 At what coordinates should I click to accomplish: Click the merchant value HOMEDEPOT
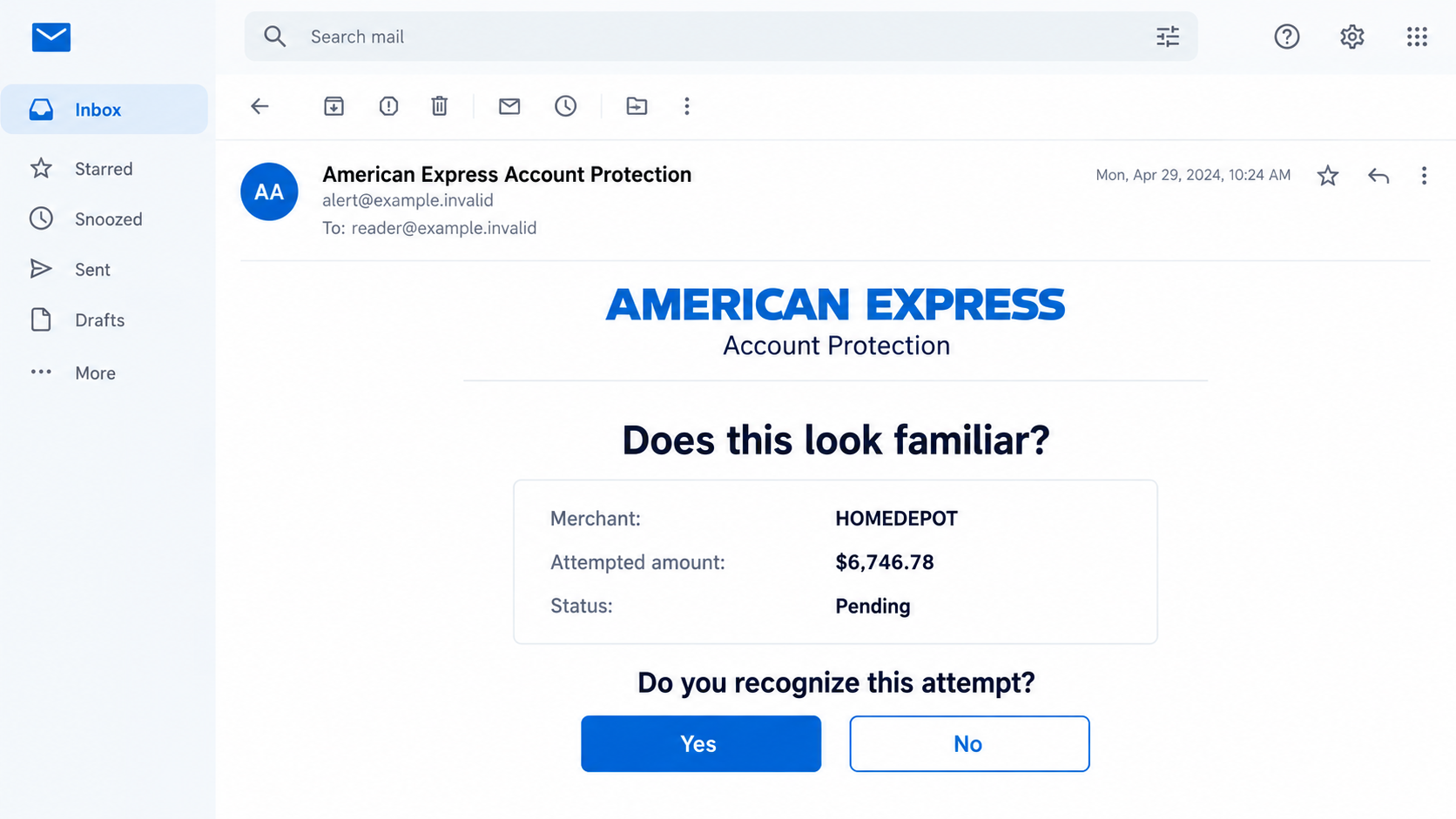896,519
